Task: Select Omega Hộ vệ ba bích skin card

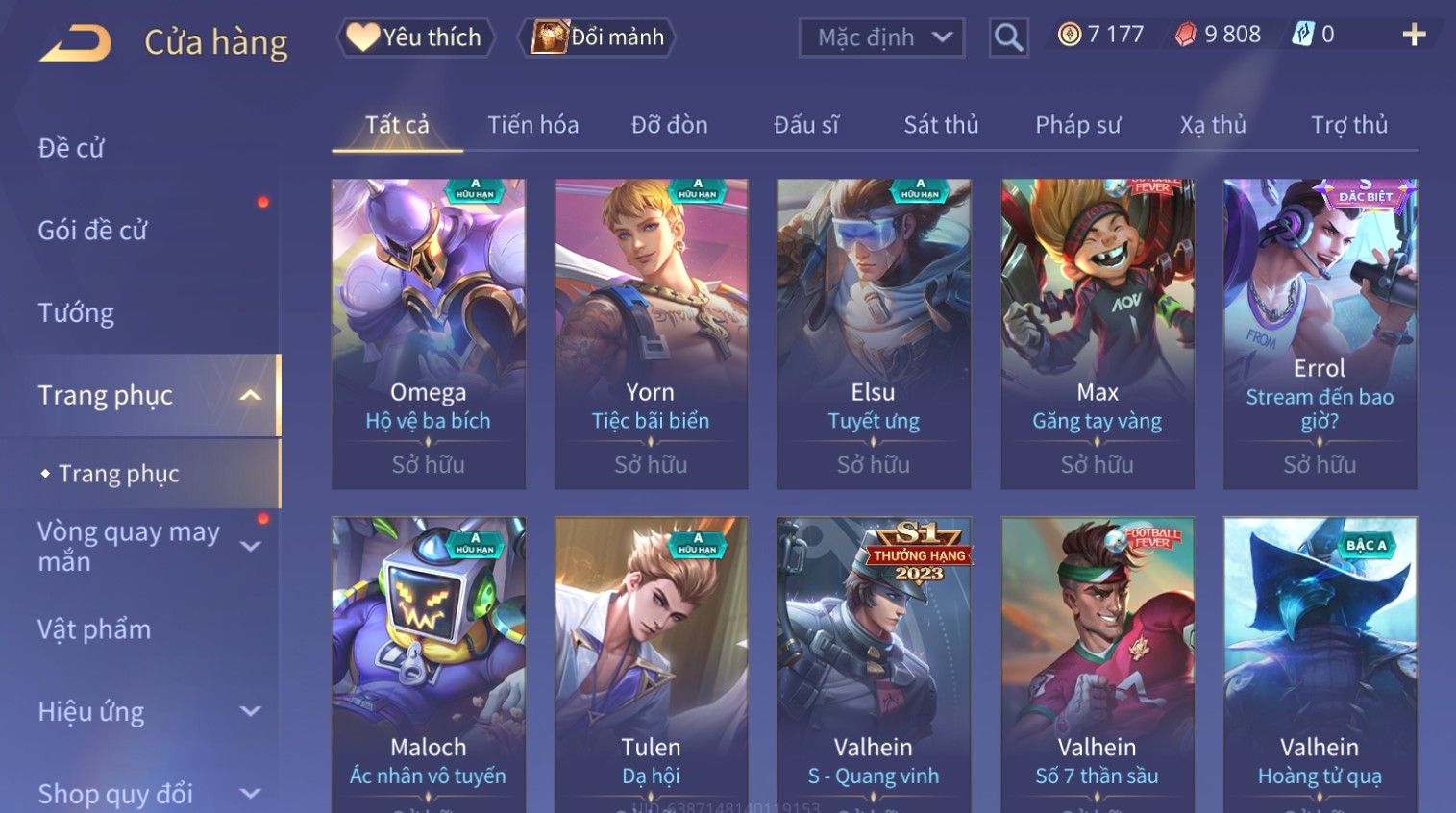Action: click(429, 333)
